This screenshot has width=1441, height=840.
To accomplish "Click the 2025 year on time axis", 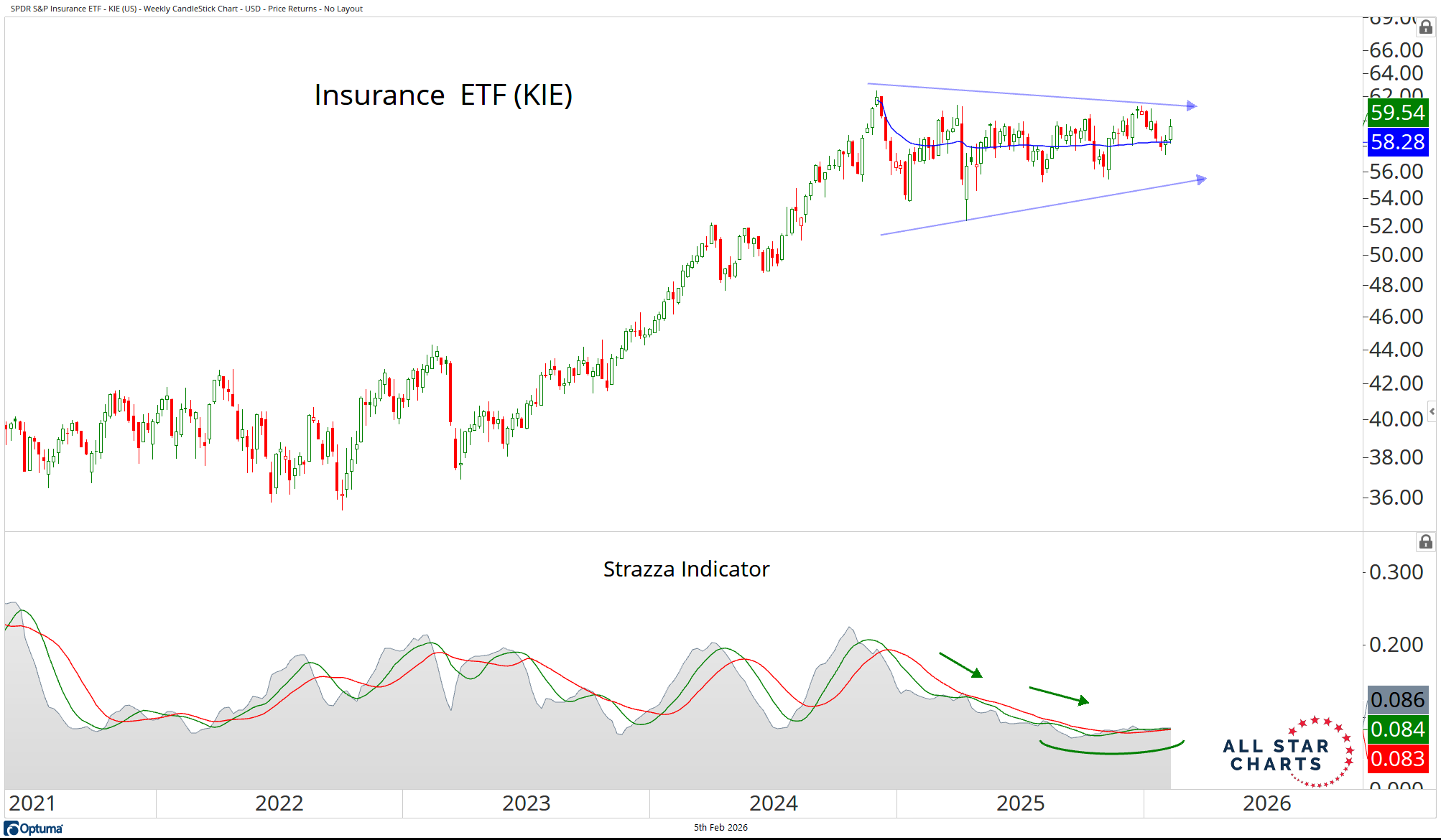I will tap(1020, 803).
